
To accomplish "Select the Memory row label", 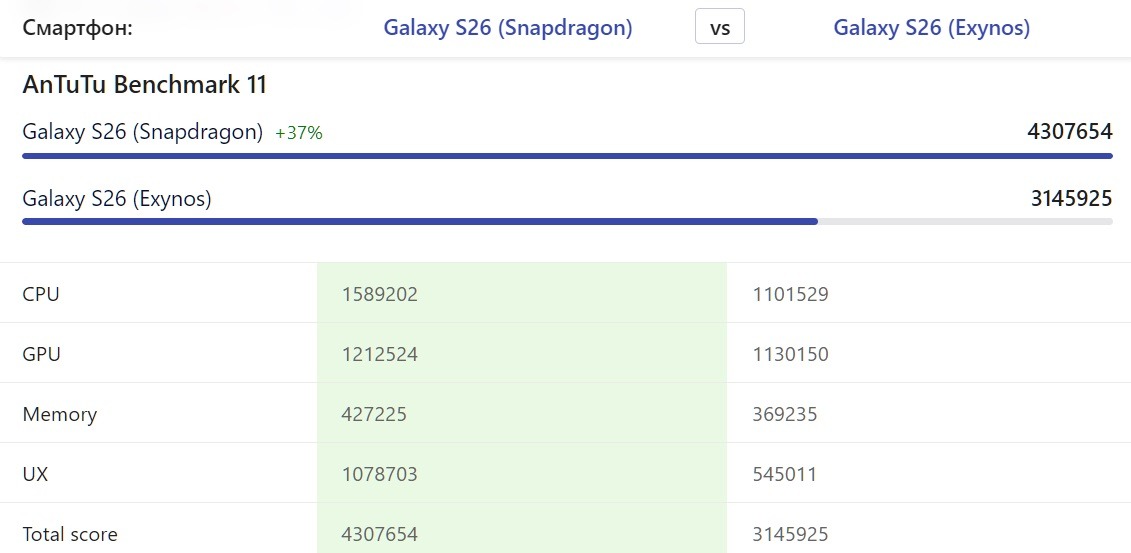I will pos(60,415).
